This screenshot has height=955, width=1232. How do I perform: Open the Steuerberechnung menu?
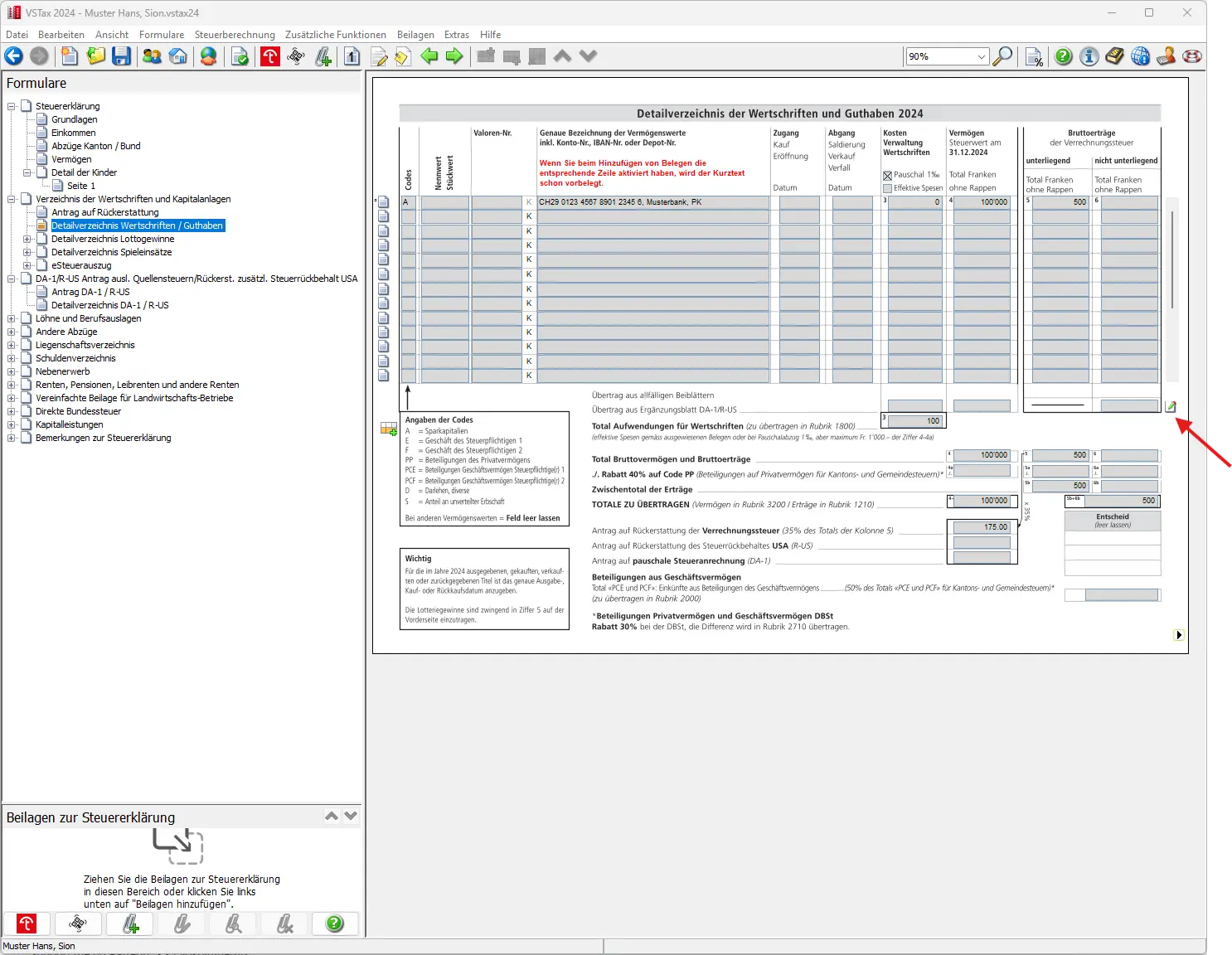coord(235,35)
